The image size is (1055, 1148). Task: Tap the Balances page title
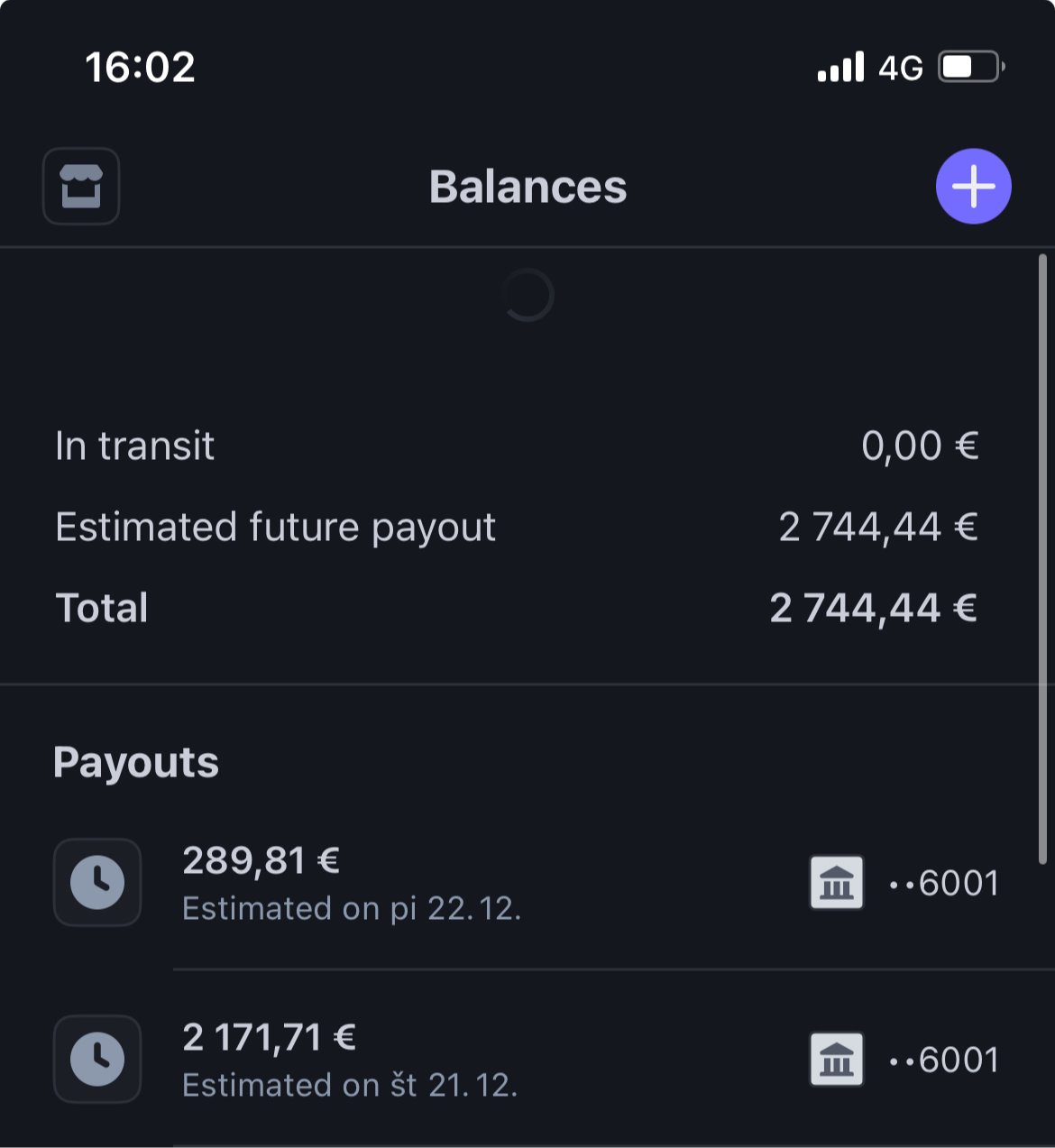tap(527, 187)
